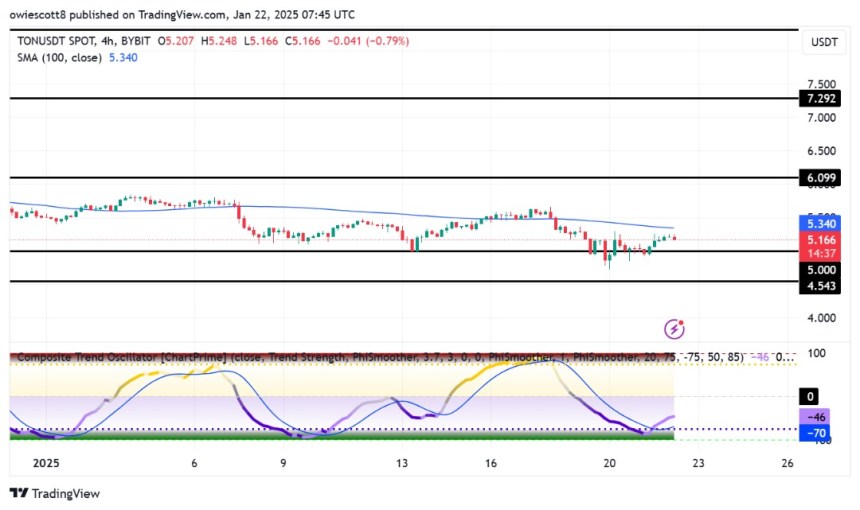The image size is (860, 510).
Task: Click the purple lightning flash icon
Action: pos(674,328)
